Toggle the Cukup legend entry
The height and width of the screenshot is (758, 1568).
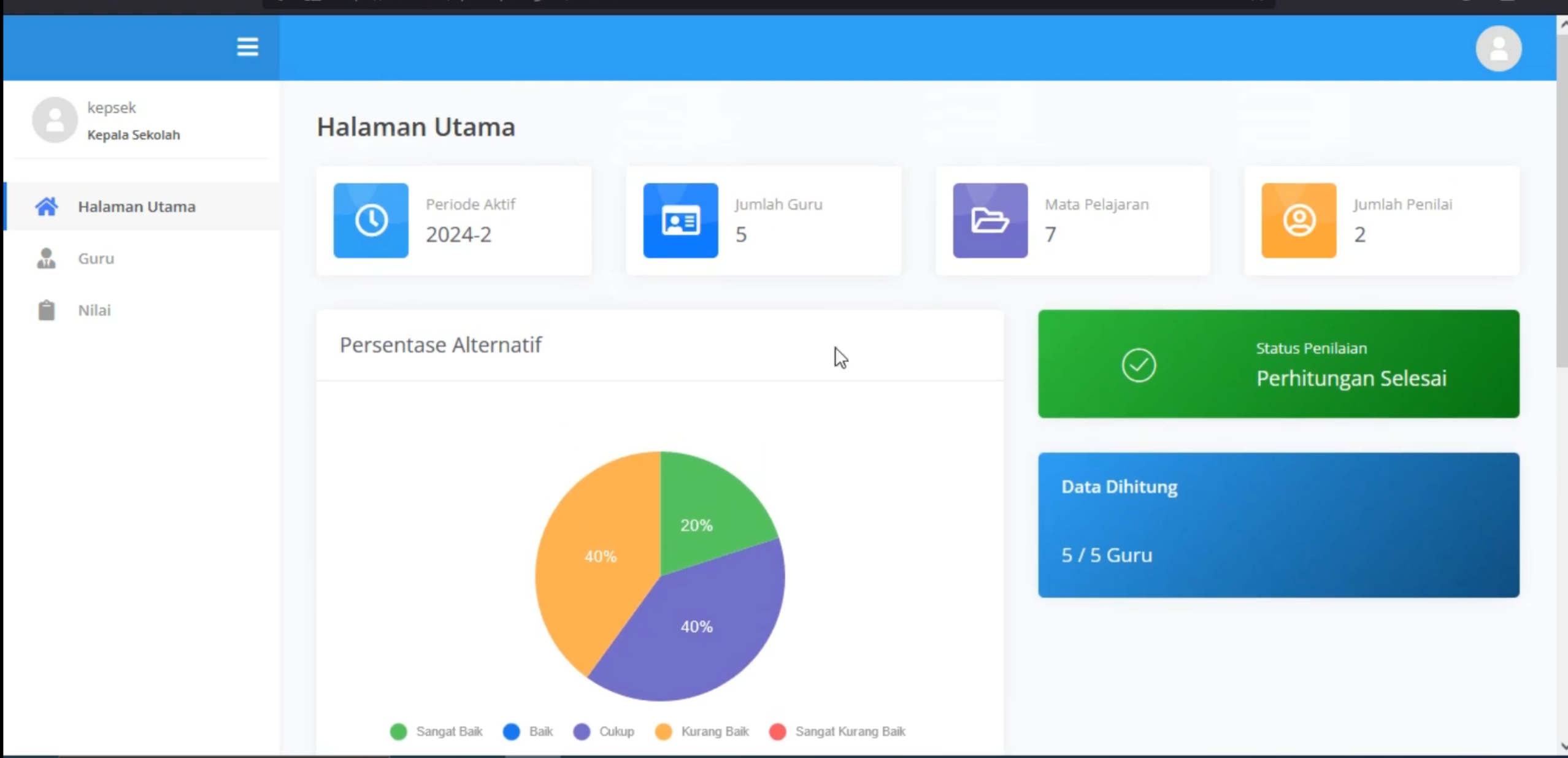pos(604,731)
